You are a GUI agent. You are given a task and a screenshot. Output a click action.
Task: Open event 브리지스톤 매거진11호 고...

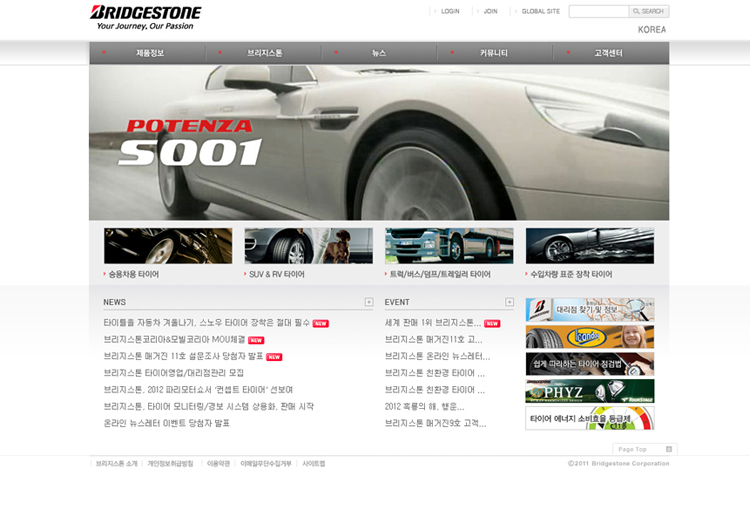pyautogui.click(x=433, y=339)
